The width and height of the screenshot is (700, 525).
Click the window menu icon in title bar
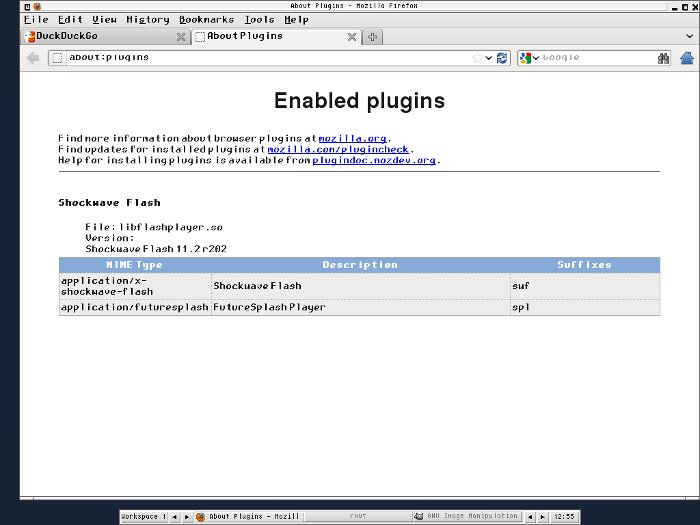point(27,6)
